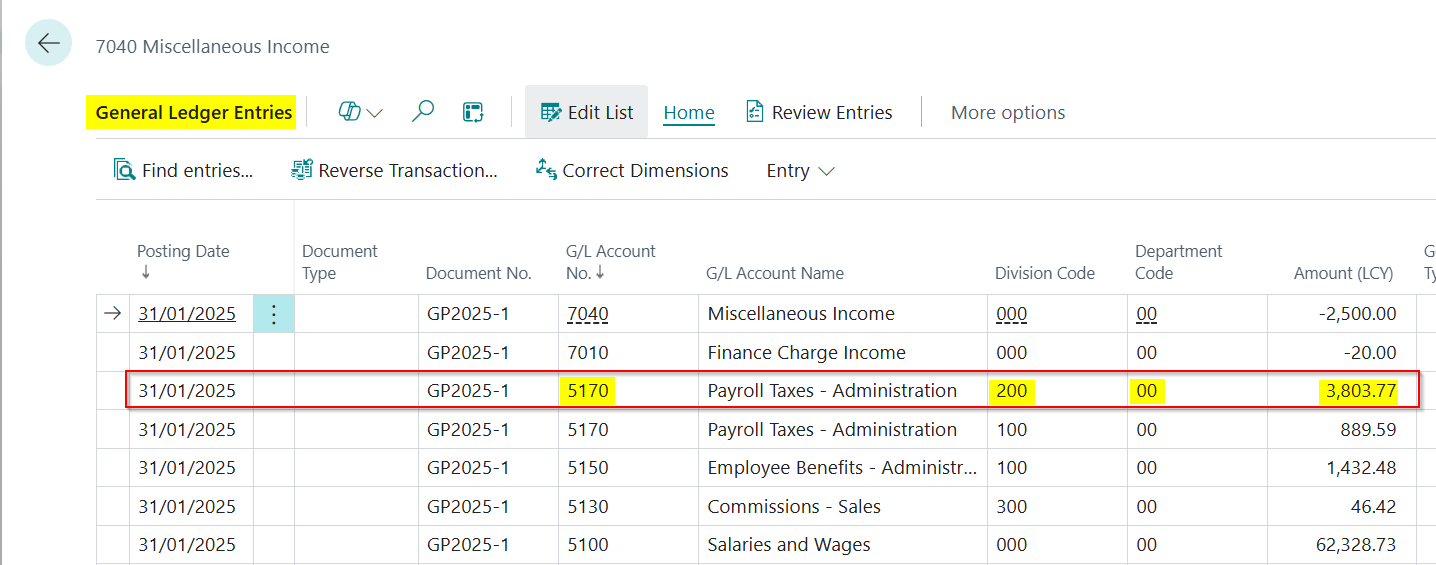
Task: Open the analysis mode view icon
Action: [473, 112]
